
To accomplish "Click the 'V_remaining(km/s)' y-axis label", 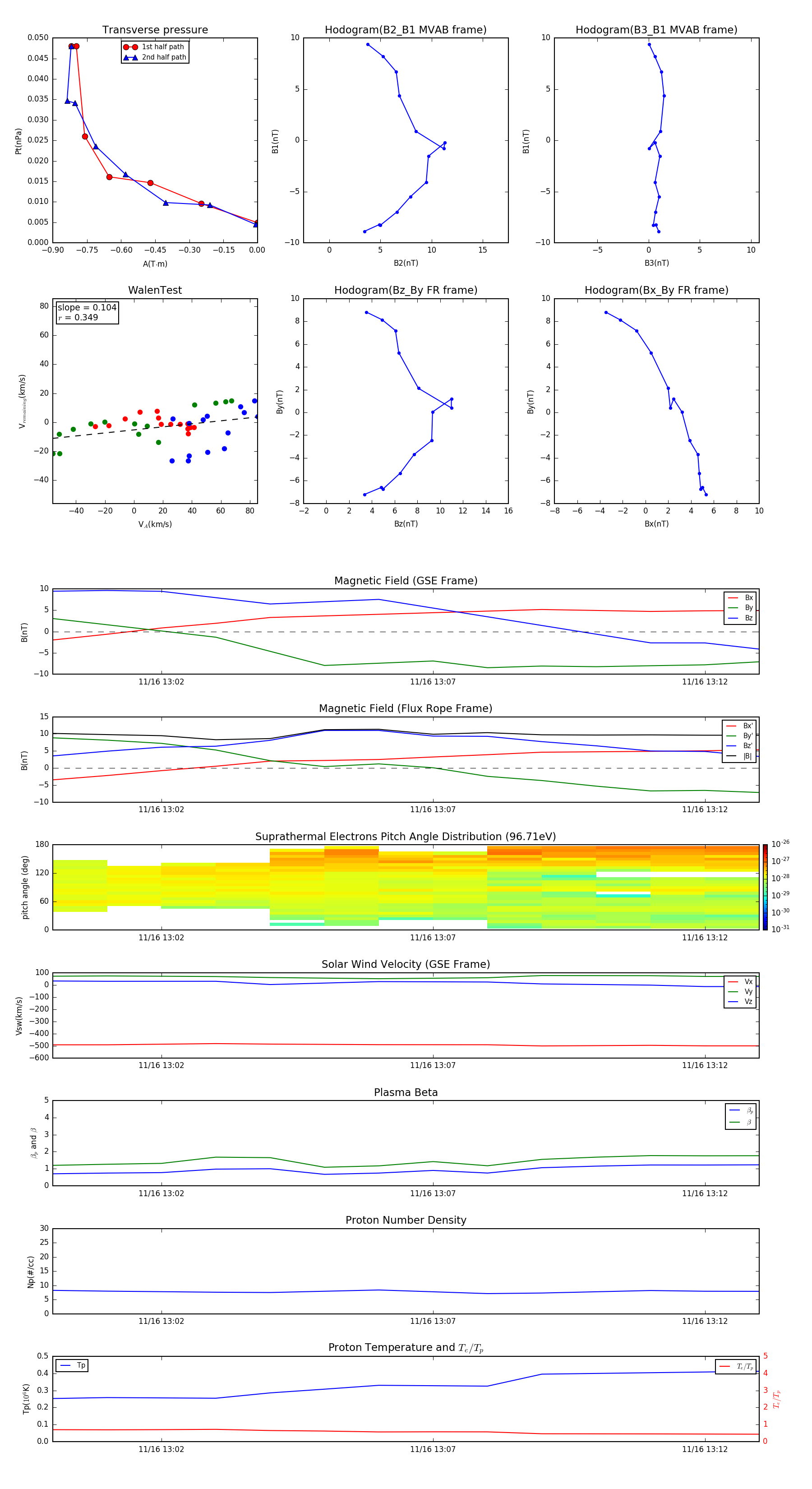I will [22, 401].
